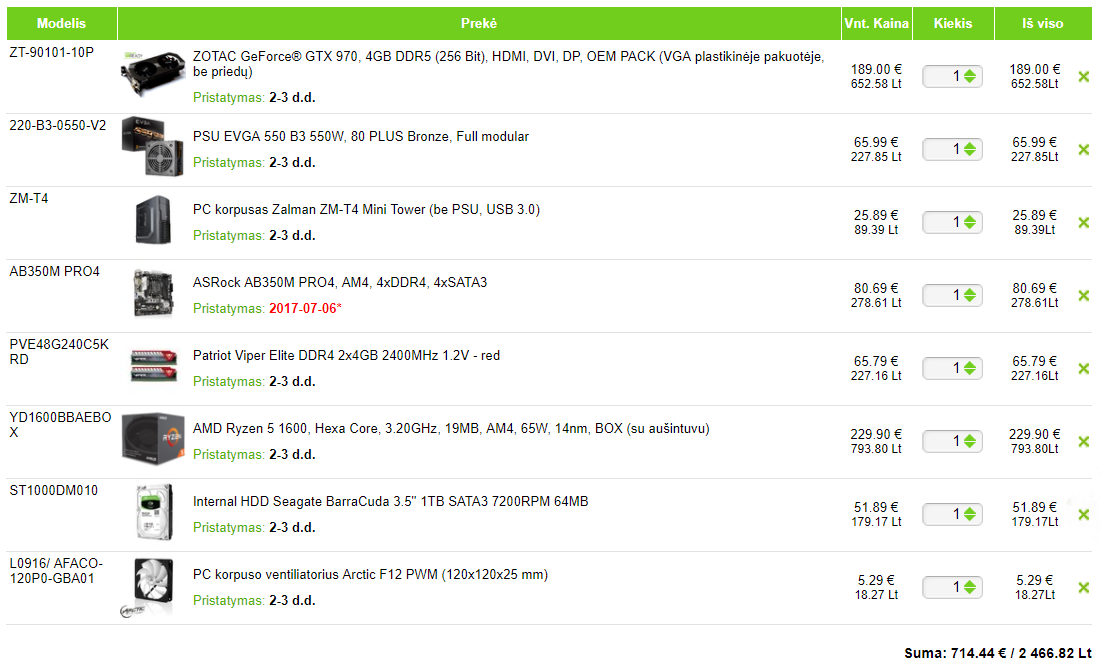The height and width of the screenshot is (670, 1100).
Task: Open AMD Ryzen 5 1600 product link
Action: click(x=451, y=428)
